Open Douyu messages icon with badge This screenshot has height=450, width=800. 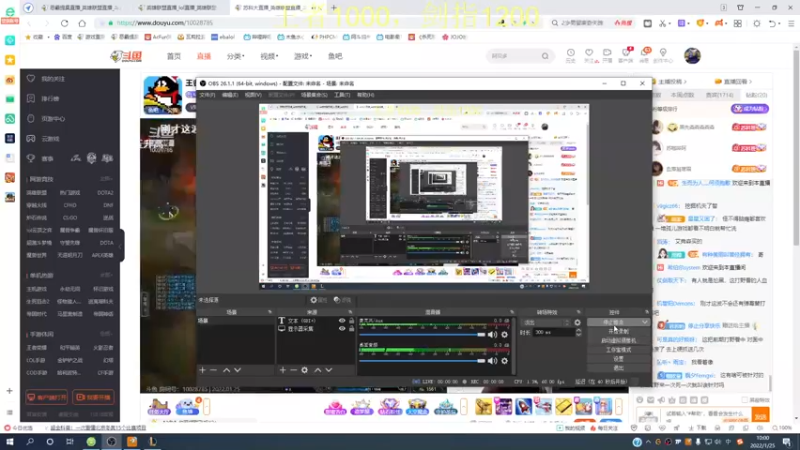coord(645,55)
